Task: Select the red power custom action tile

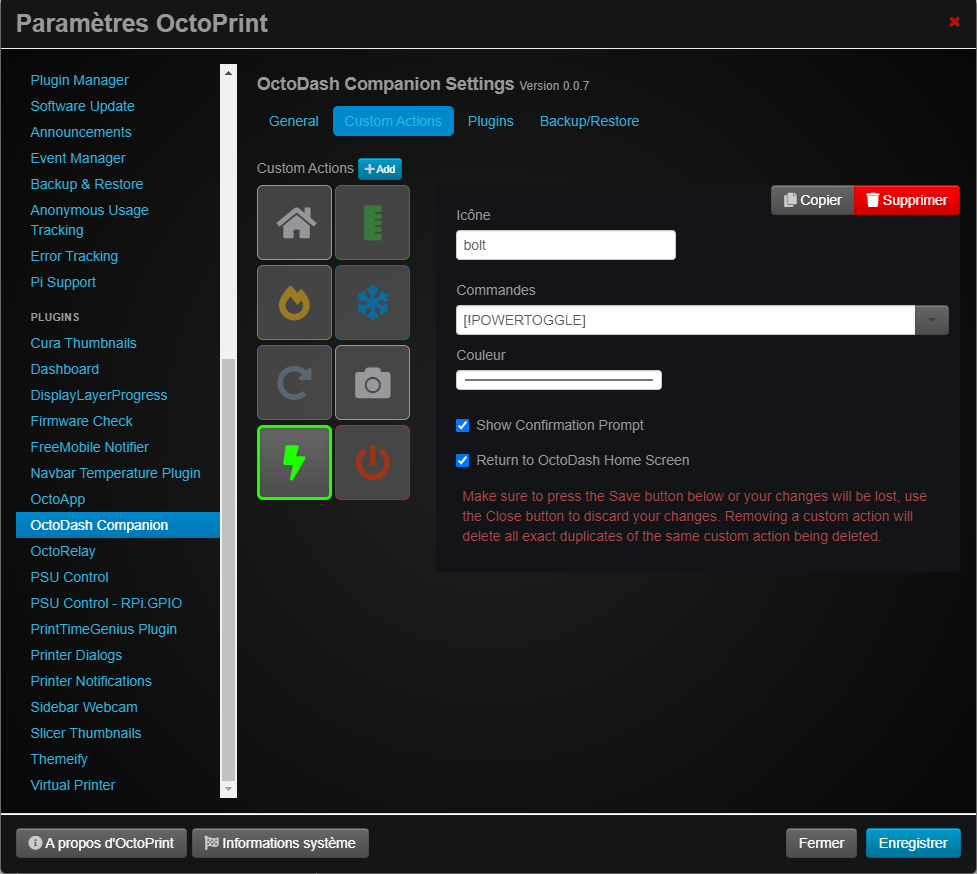Action: [373, 462]
